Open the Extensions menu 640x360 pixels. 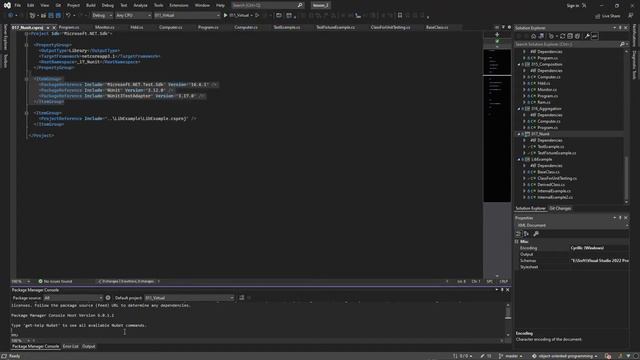tap(179, 5)
